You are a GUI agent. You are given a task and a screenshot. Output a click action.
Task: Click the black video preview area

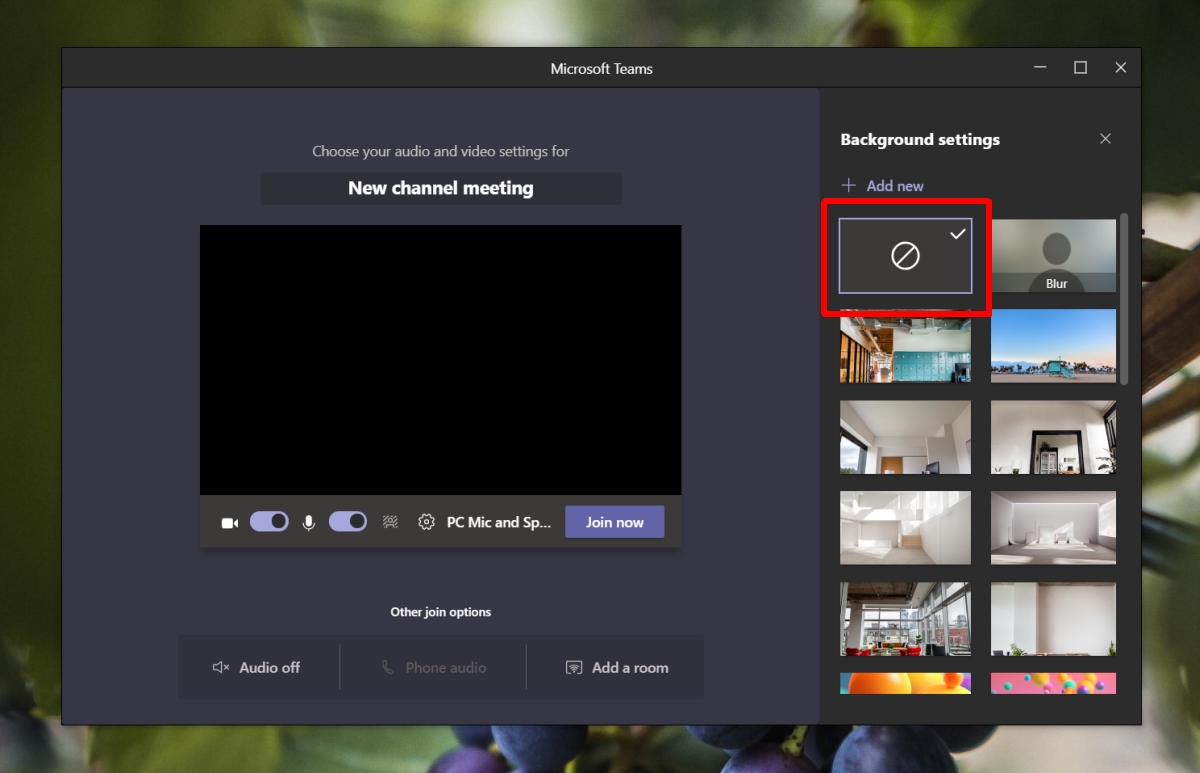(x=440, y=360)
